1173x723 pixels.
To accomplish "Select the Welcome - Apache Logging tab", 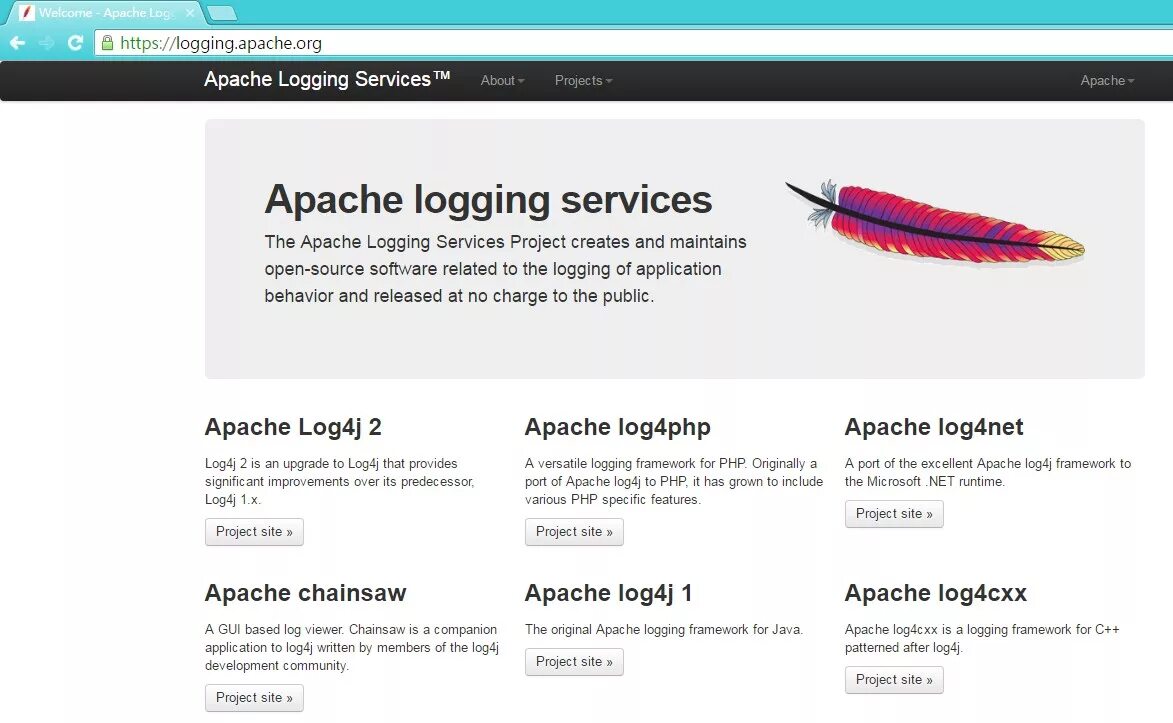I will click(x=106, y=13).
